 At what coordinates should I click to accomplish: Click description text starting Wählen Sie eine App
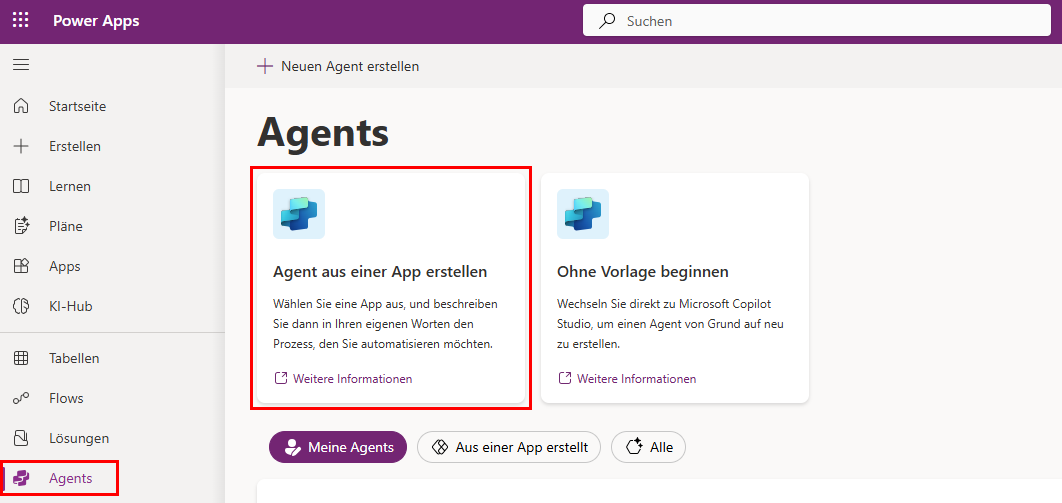(385, 324)
